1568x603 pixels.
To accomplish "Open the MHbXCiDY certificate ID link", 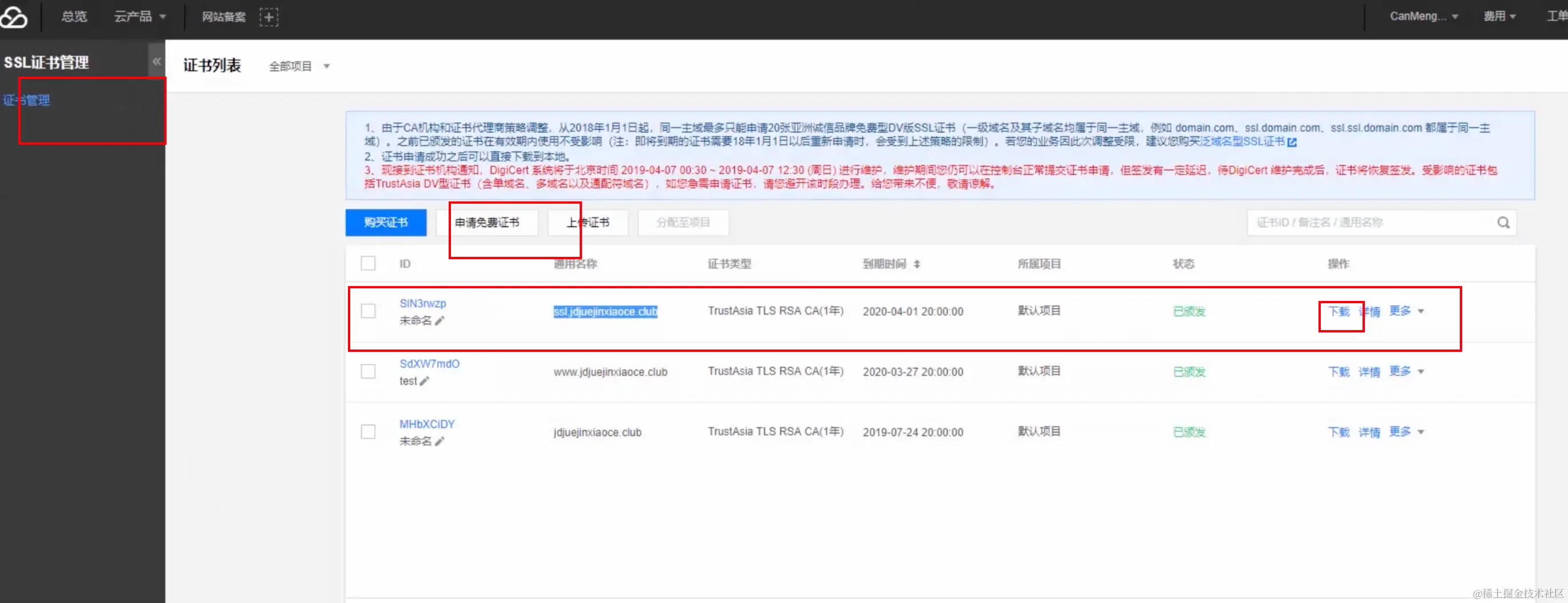I will 427,423.
